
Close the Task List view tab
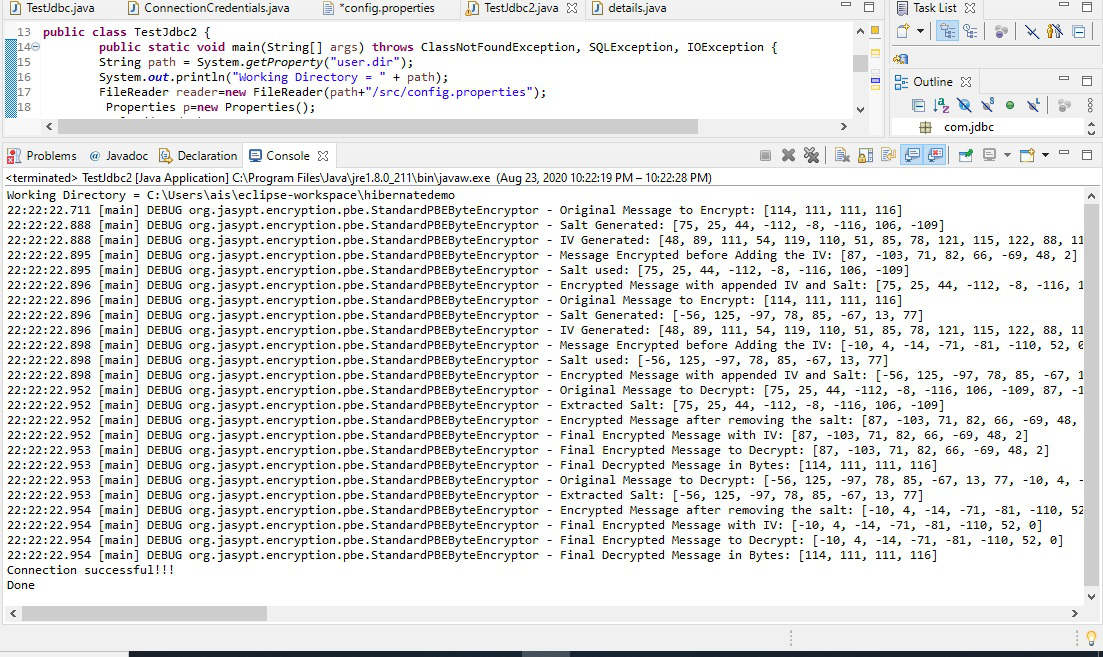970,8
